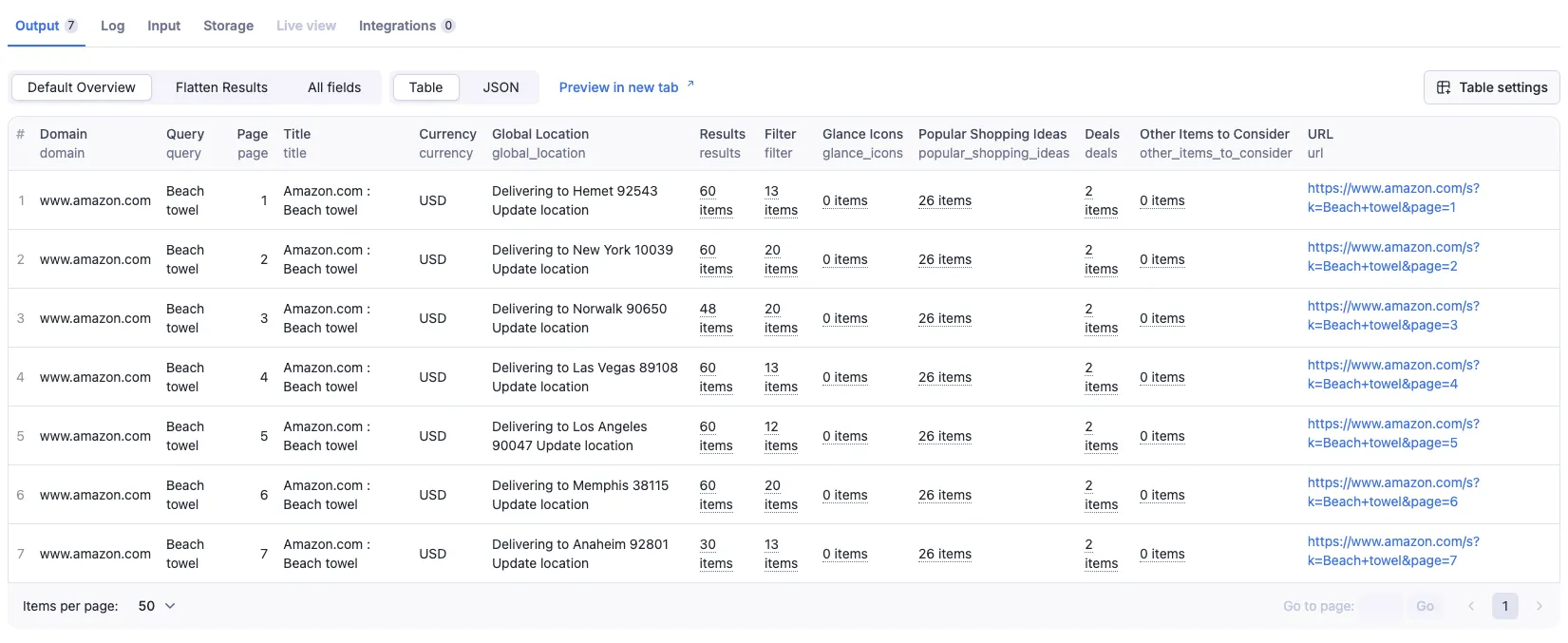The width and height of the screenshot is (1568, 643).
Task: Select page 1 in pagination
Action: pos(1505,606)
